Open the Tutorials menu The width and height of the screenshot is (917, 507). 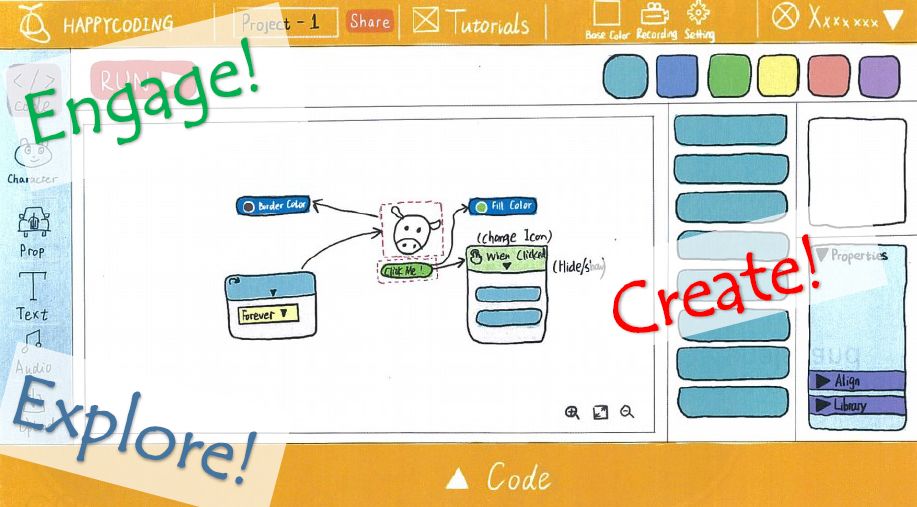471,22
